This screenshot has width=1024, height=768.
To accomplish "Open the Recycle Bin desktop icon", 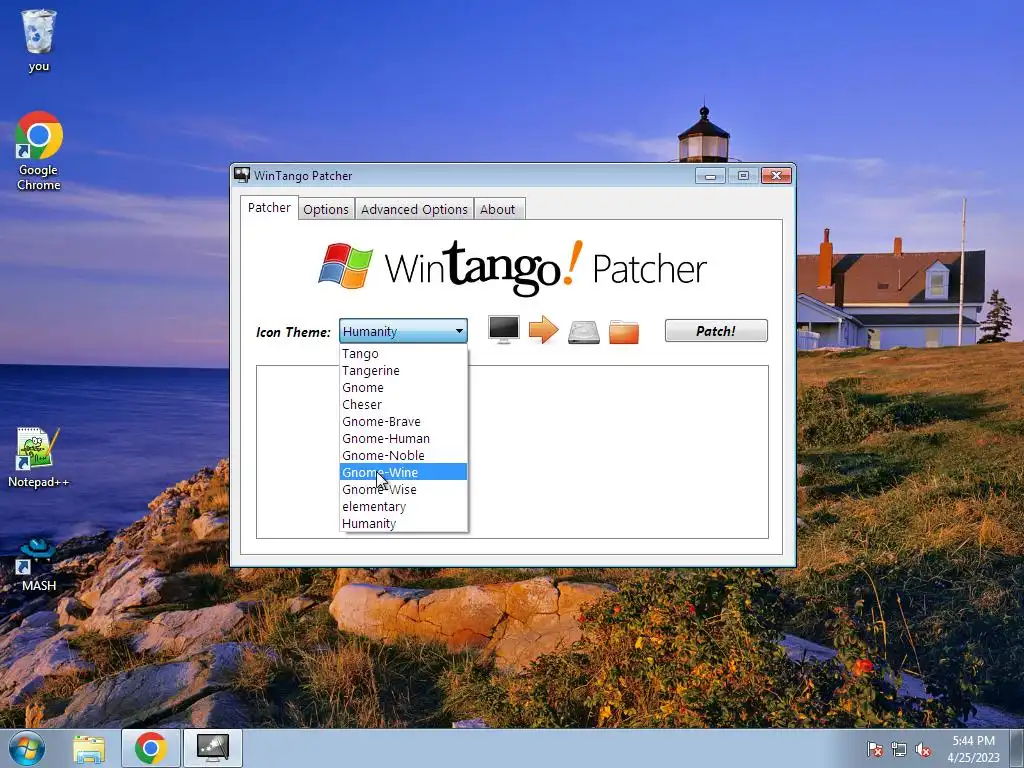I will (x=39, y=40).
